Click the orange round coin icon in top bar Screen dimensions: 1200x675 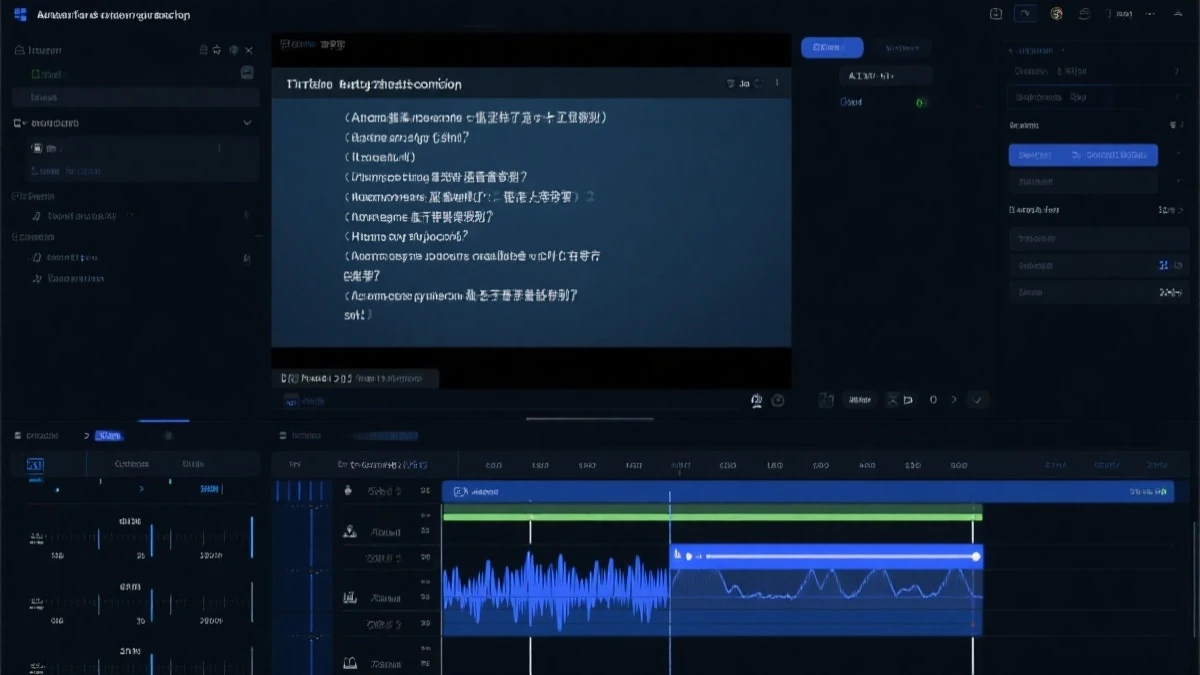(1056, 14)
